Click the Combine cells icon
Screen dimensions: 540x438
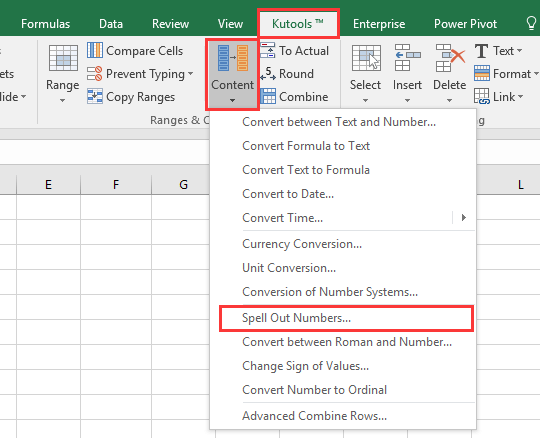tap(268, 96)
